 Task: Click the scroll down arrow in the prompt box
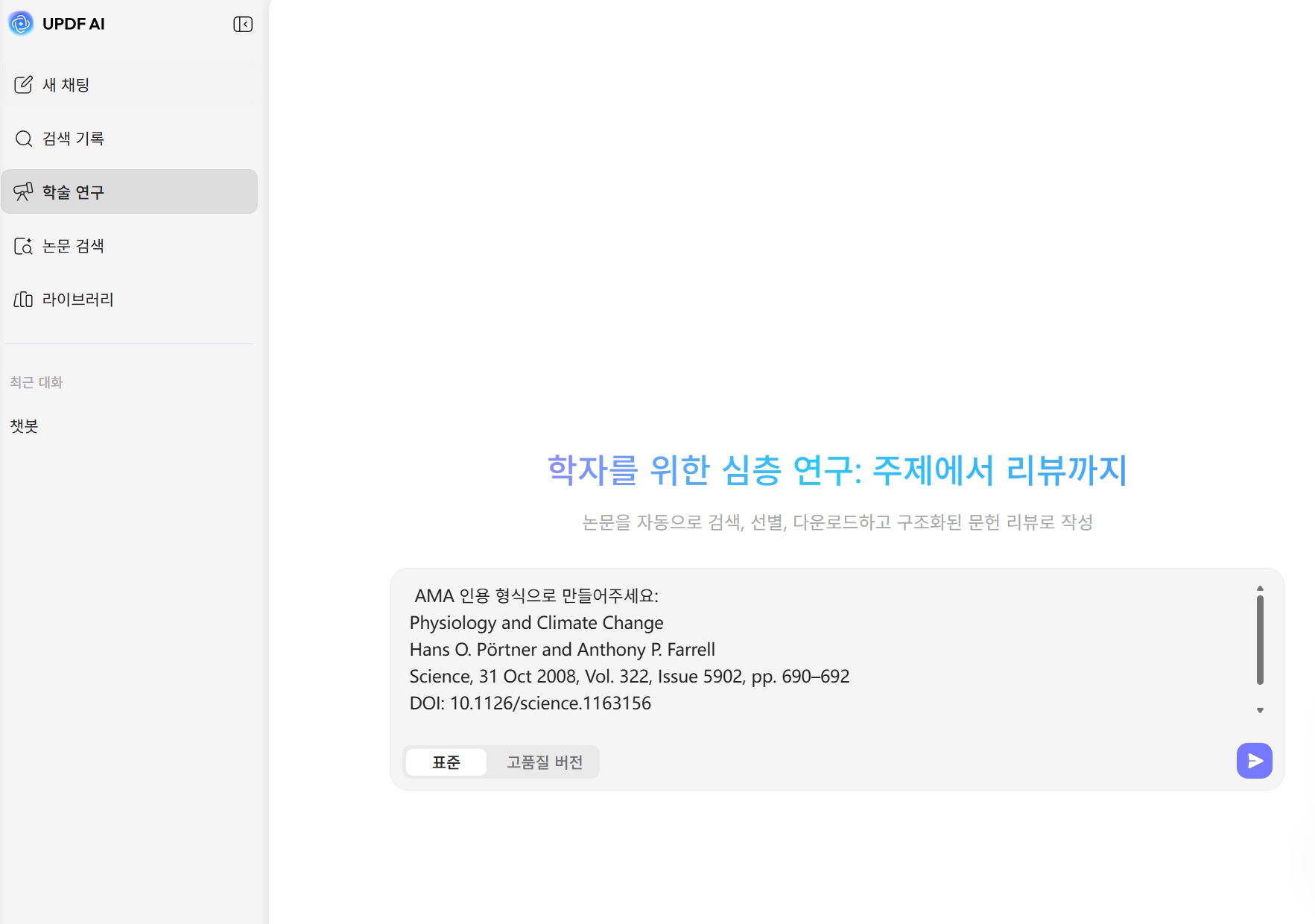1260,710
